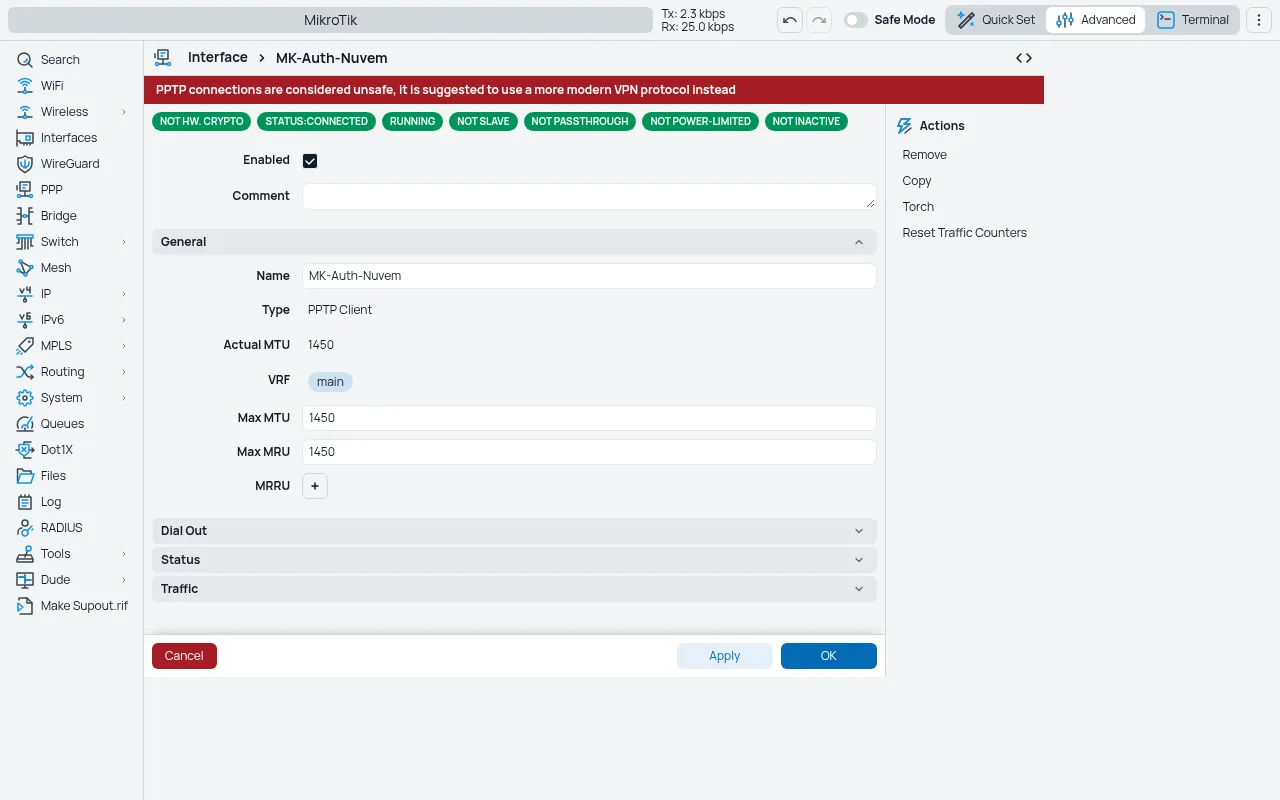The height and width of the screenshot is (800, 1280).
Task: Click the Interface breadcrumb link
Action: (218, 58)
